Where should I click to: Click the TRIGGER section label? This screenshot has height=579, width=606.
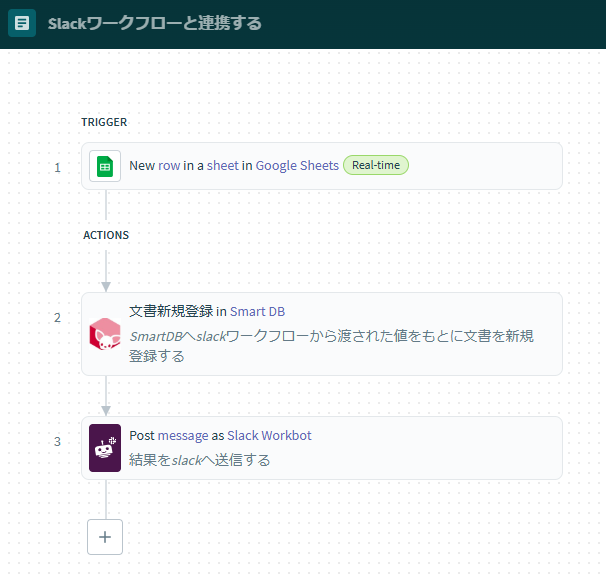pyautogui.click(x=104, y=122)
